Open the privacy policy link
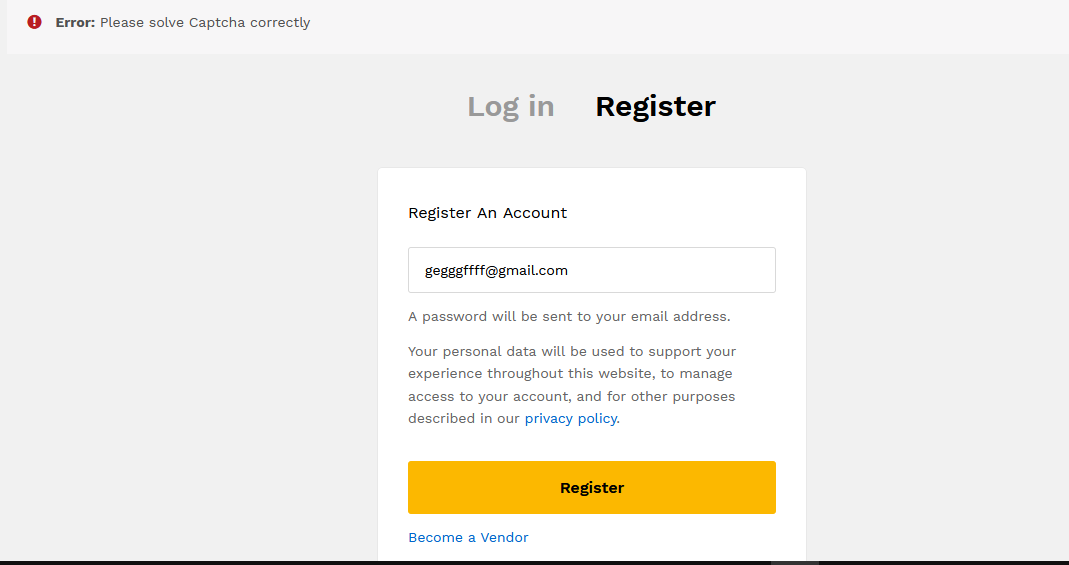The height and width of the screenshot is (565, 1069). pos(571,418)
